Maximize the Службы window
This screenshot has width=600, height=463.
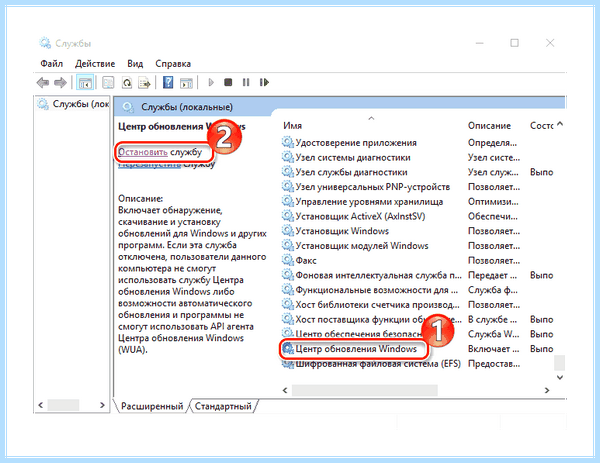click(x=515, y=43)
